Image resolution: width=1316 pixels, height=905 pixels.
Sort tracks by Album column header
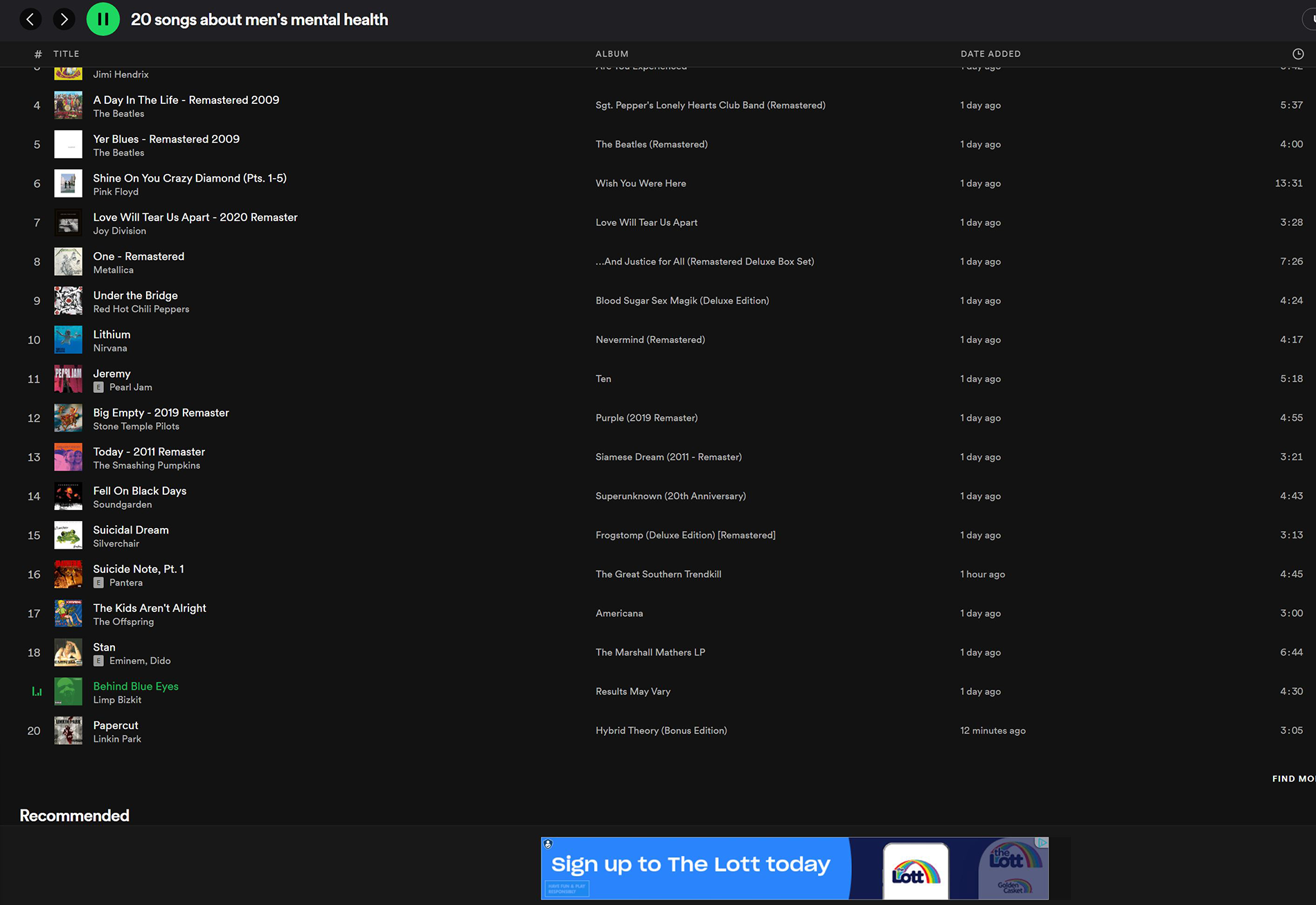click(612, 54)
